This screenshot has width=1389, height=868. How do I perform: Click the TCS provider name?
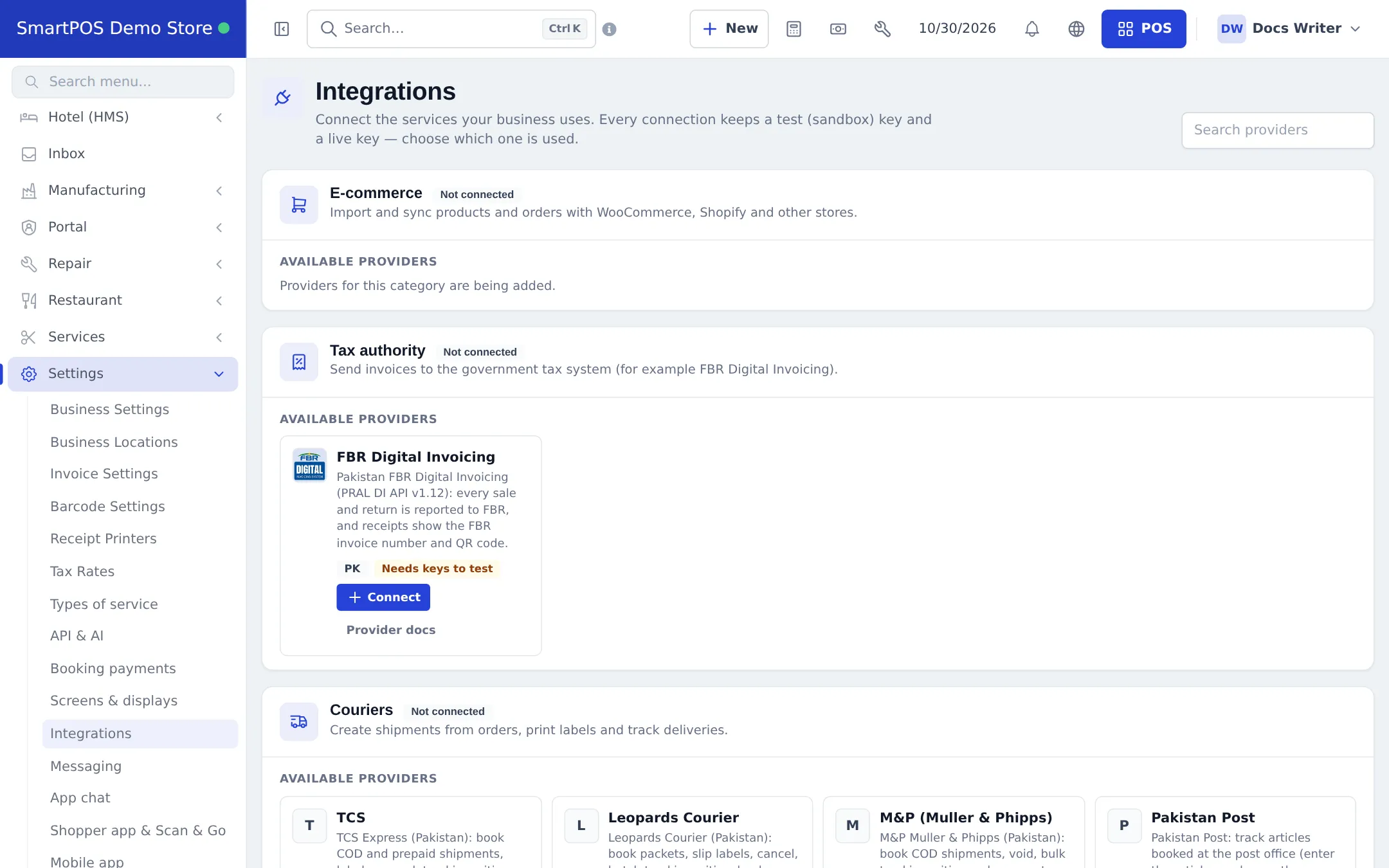351,818
